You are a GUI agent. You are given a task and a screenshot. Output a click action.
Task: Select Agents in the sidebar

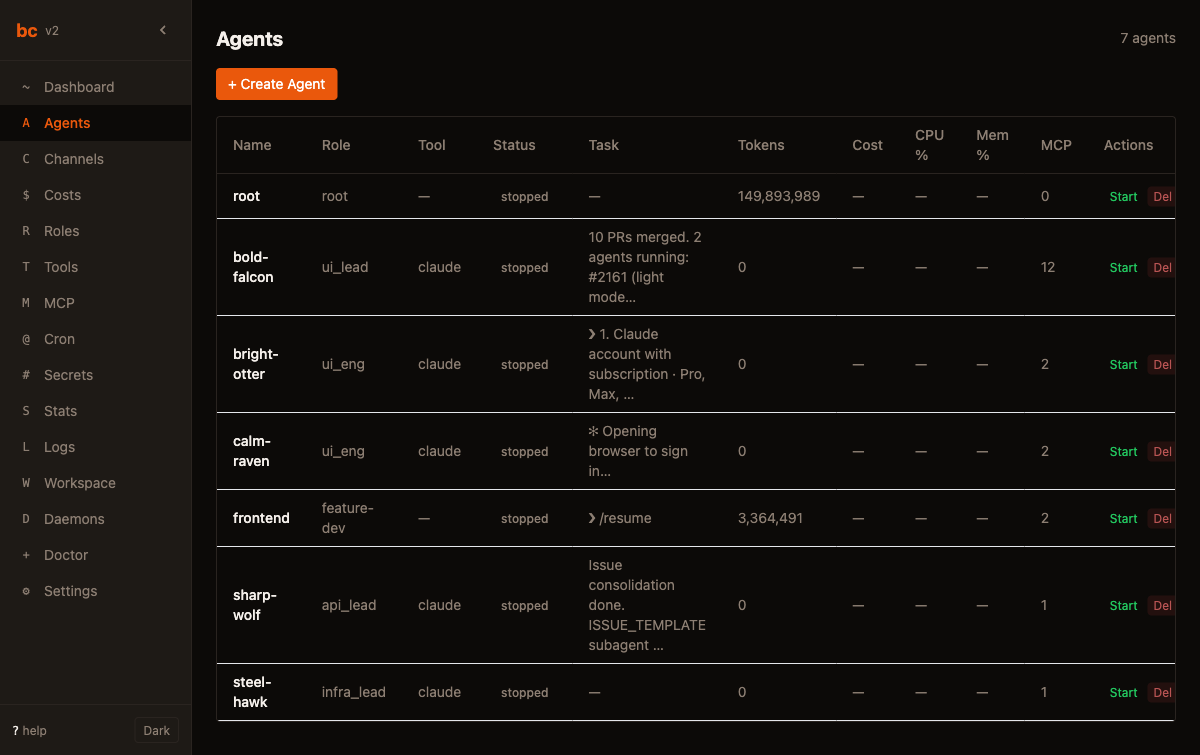pyautogui.click(x=95, y=123)
